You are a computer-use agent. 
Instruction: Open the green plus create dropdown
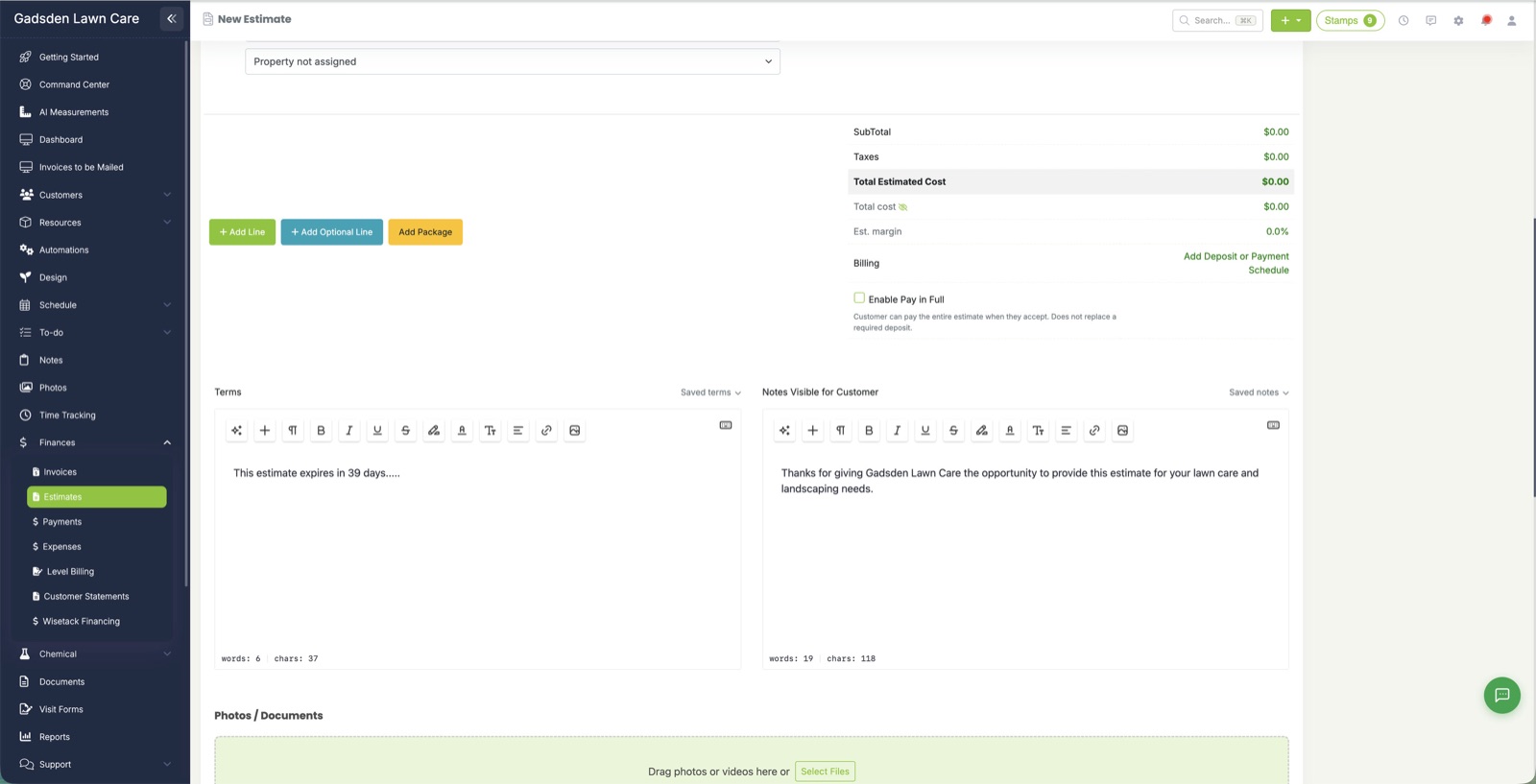(x=1290, y=20)
